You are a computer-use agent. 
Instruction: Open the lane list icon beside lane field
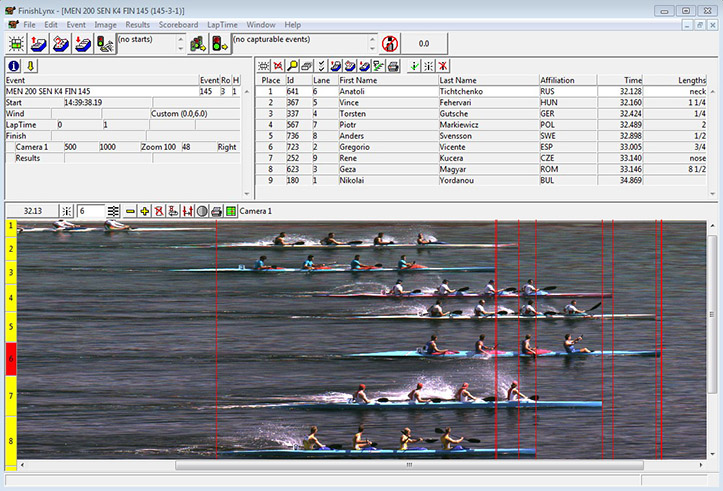pyautogui.click(x=113, y=211)
